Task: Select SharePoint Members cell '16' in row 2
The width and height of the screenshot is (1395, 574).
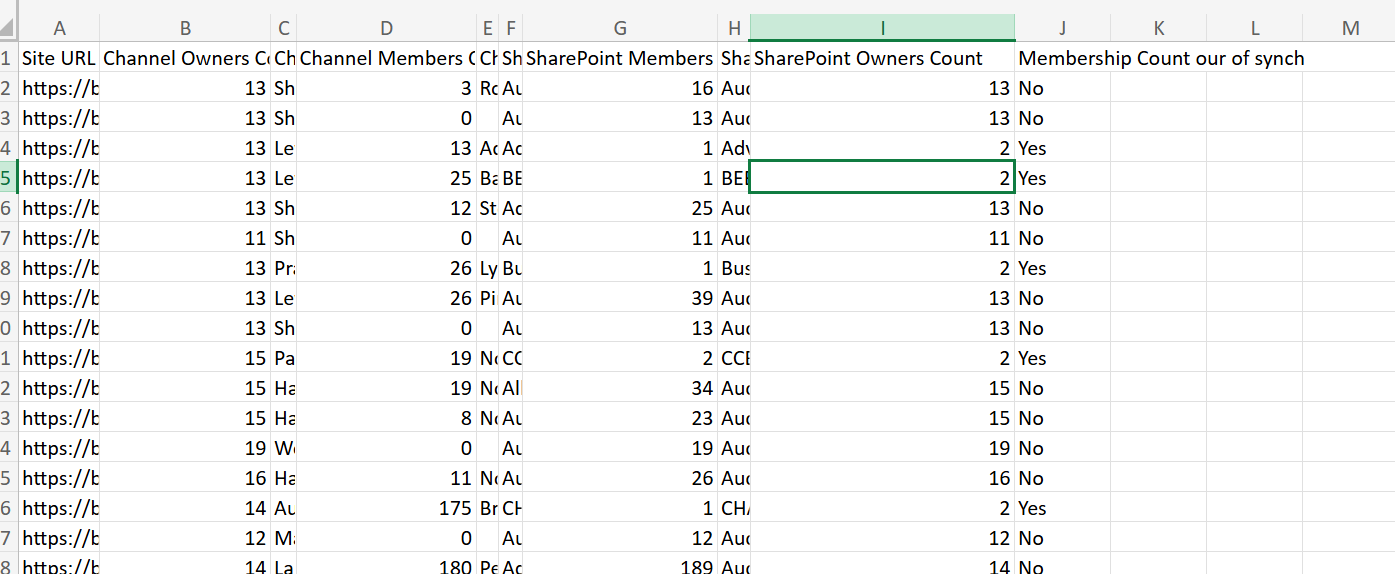Action: tap(620, 88)
